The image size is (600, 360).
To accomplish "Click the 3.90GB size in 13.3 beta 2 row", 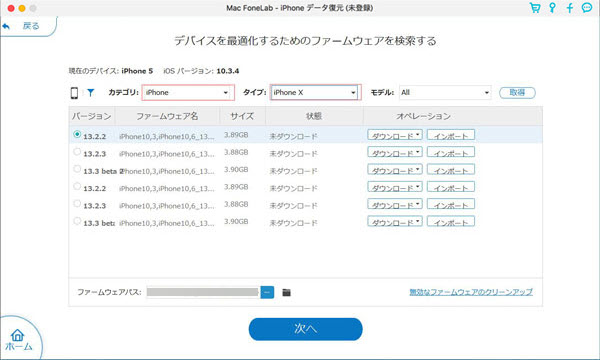I will 236,169.
